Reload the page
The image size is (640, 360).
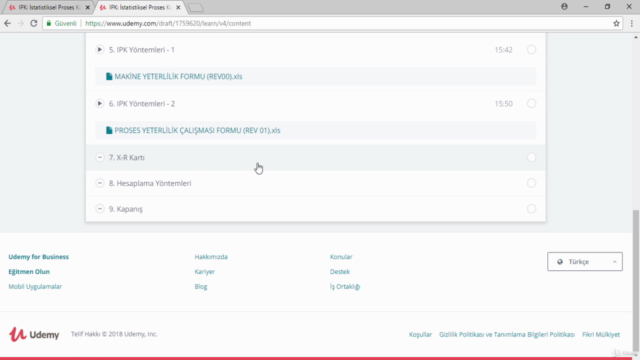(34, 23)
